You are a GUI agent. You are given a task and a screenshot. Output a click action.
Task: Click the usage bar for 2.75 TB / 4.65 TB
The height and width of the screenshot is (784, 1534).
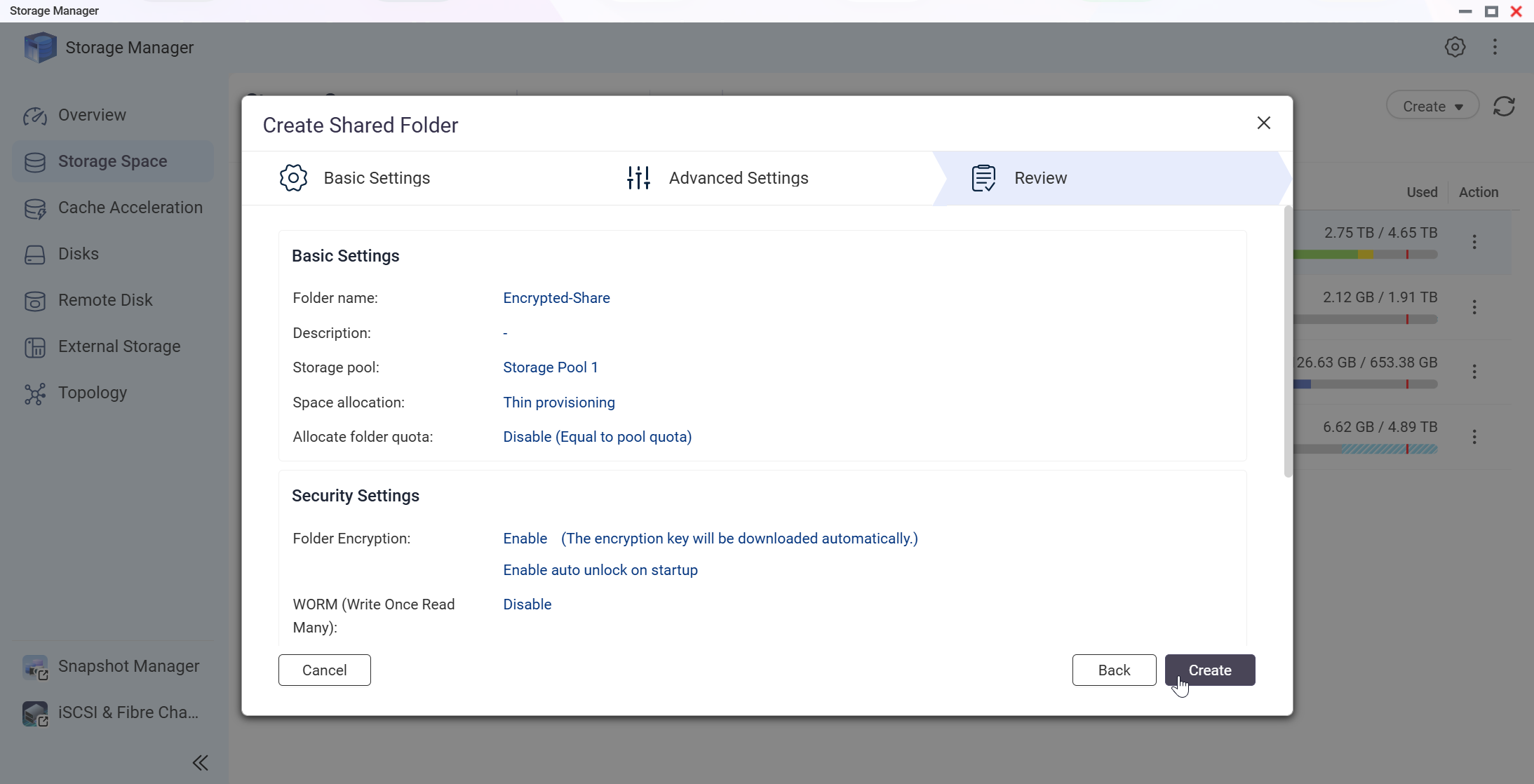(x=1365, y=255)
